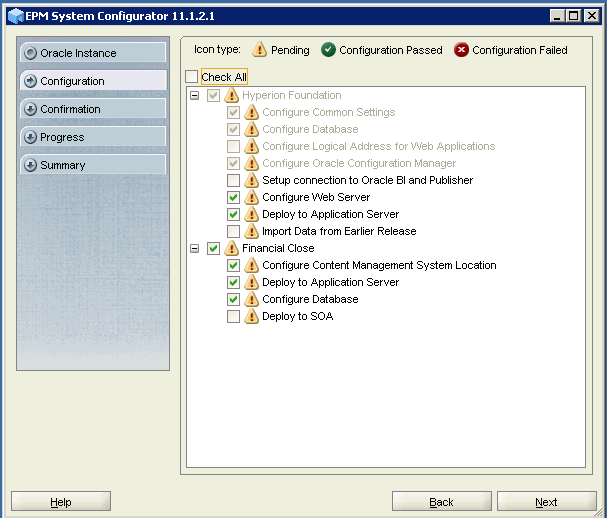Collapse the Financial Close tree node

[195, 248]
